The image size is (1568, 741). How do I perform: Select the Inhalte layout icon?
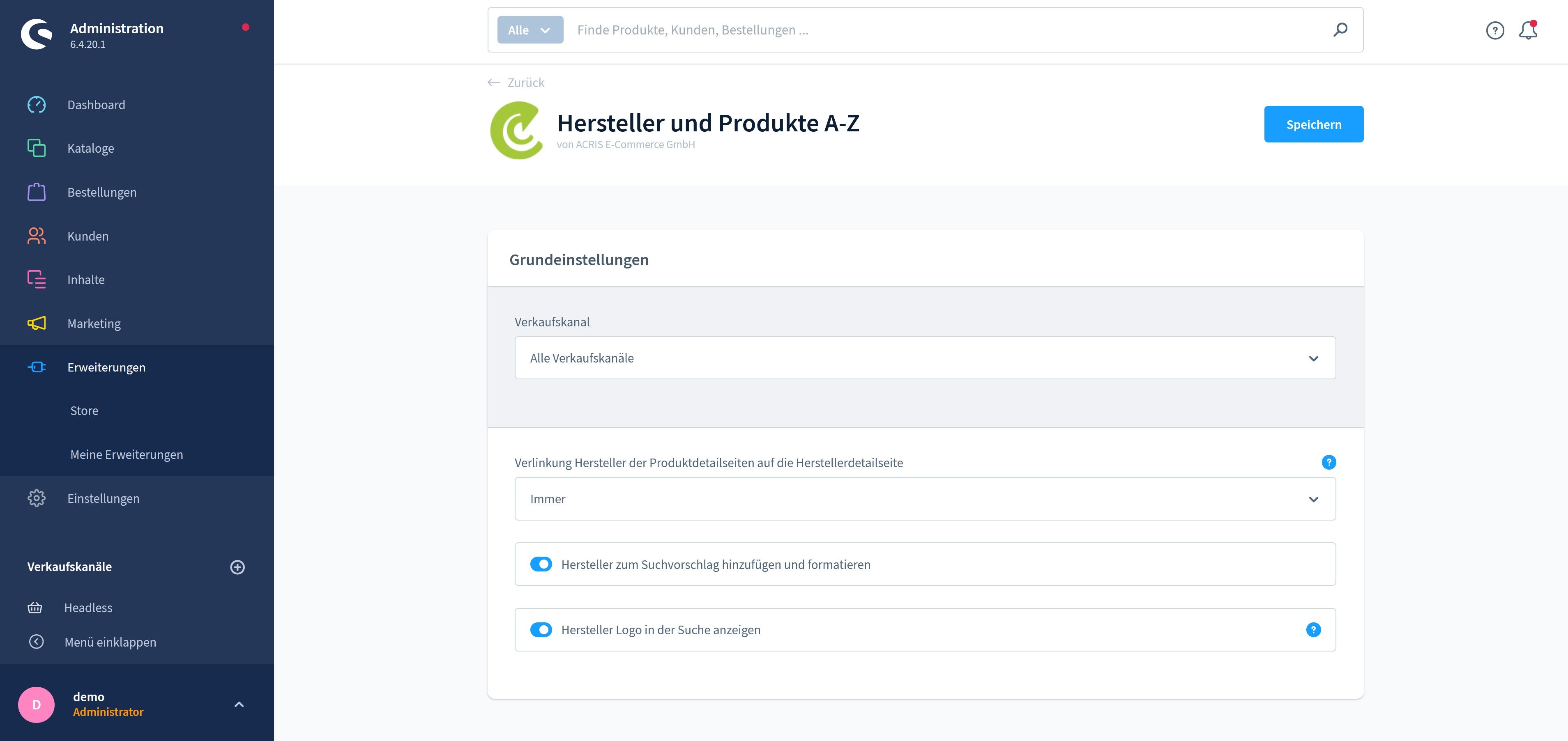point(37,279)
